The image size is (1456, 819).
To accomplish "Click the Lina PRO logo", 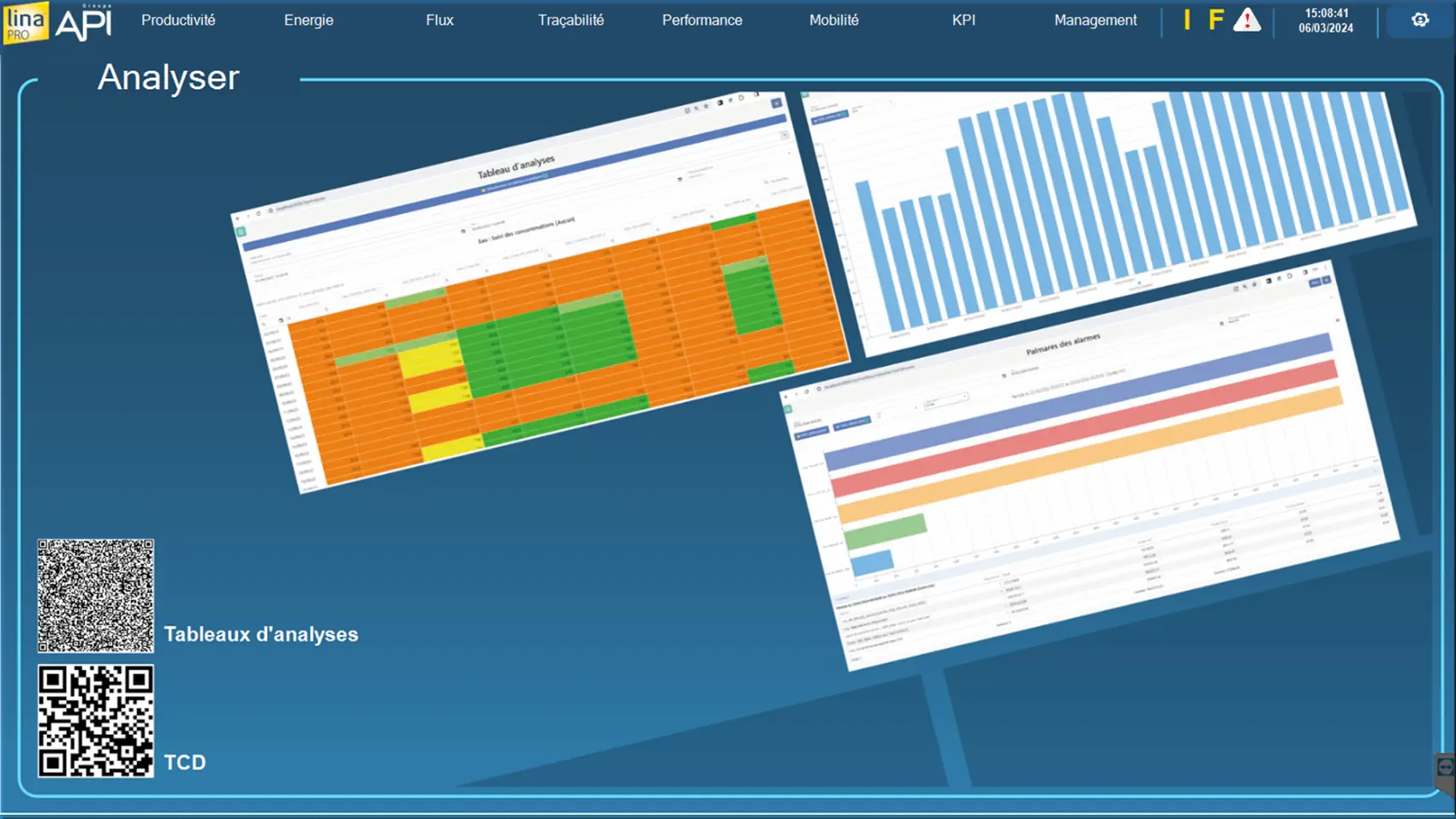I will 25,22.
